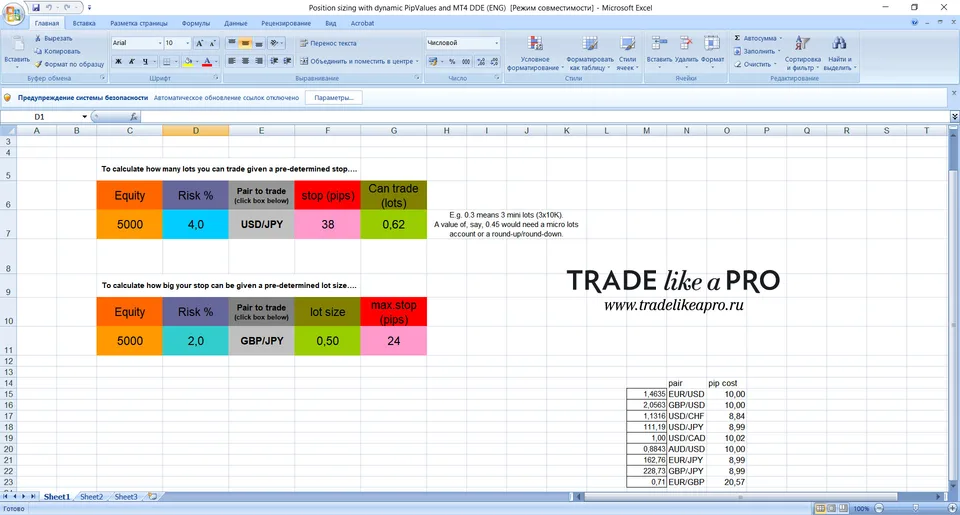Activate Формат по образцу format painter
Image resolution: width=960 pixels, height=515 pixels.
69,64
